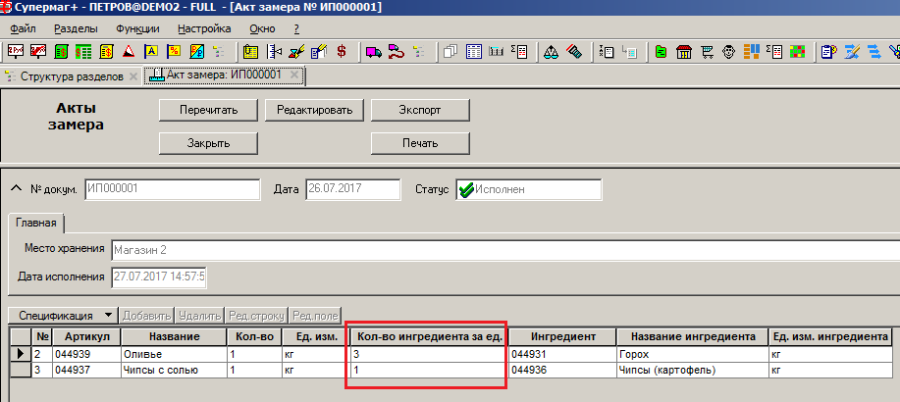Click the Экспорт button

[x=420, y=110]
